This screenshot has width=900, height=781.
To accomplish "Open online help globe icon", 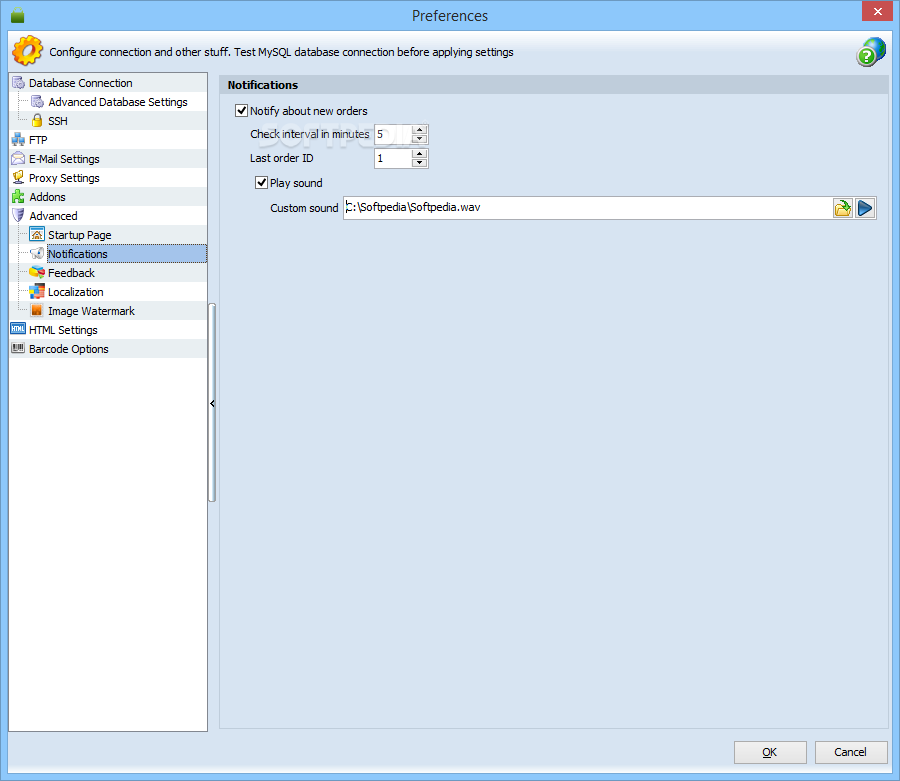I will (871, 52).
